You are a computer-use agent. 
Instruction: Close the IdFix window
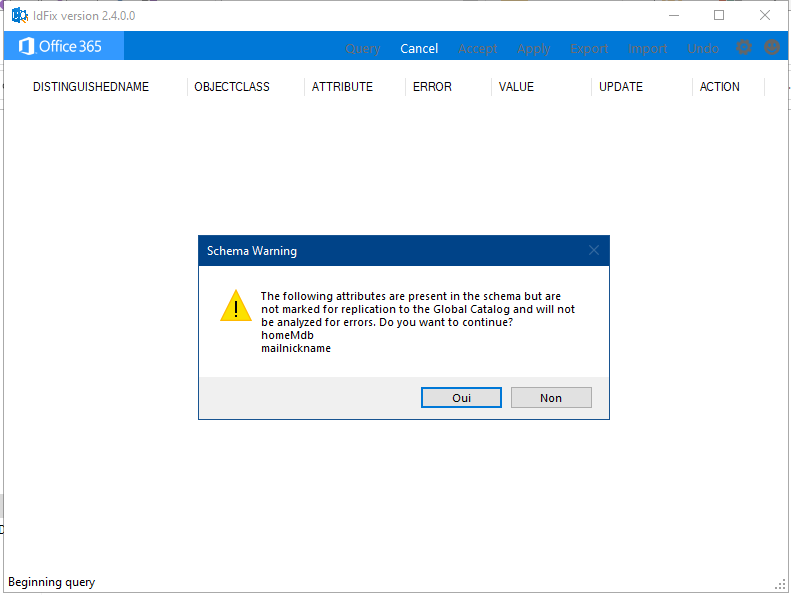coord(765,16)
